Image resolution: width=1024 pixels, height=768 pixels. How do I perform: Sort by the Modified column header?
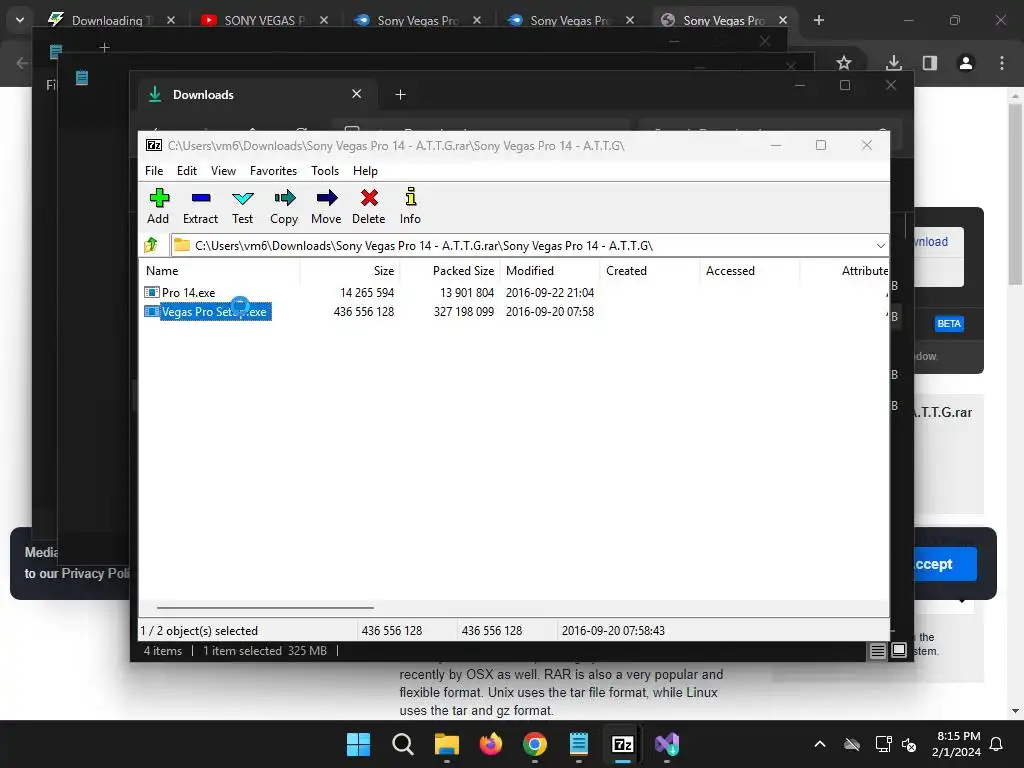[x=530, y=270]
